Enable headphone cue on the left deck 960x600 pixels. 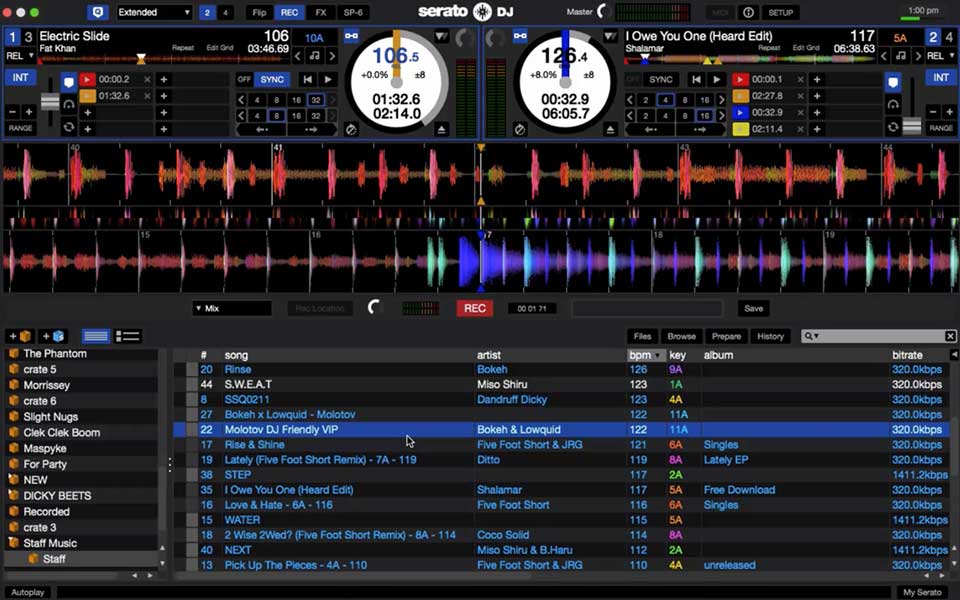(x=68, y=104)
